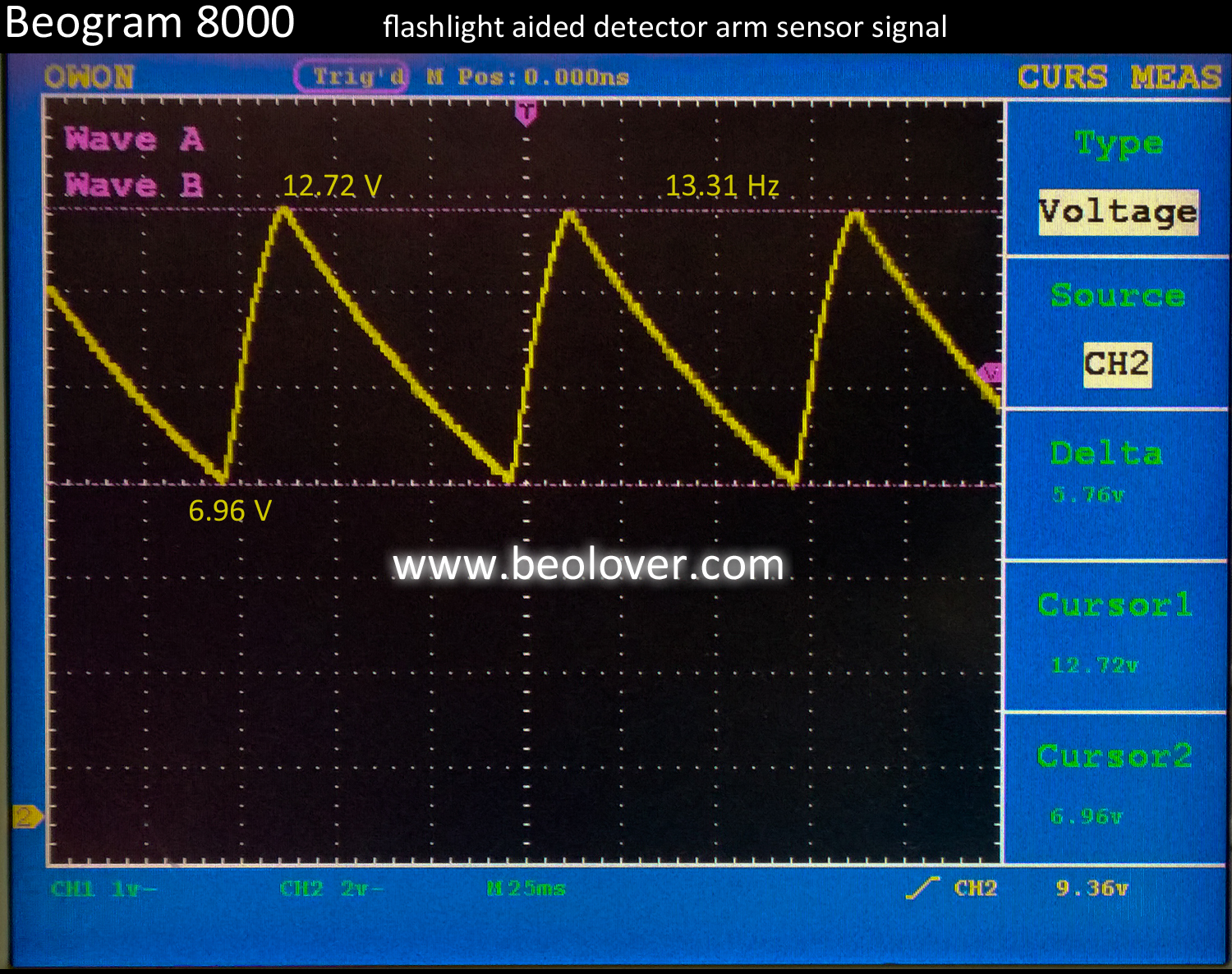Toggle cursor Type to Voltage

[x=1117, y=212]
